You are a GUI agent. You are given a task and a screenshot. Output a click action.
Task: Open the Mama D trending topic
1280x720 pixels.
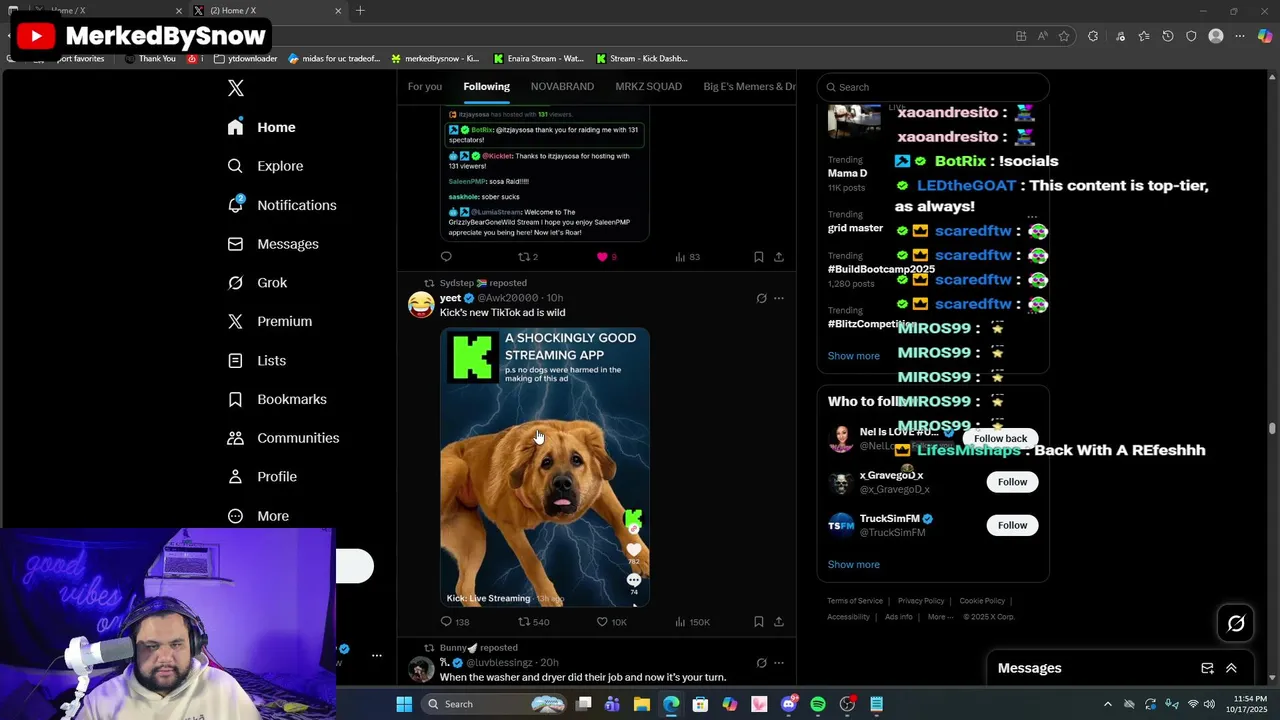click(x=847, y=173)
